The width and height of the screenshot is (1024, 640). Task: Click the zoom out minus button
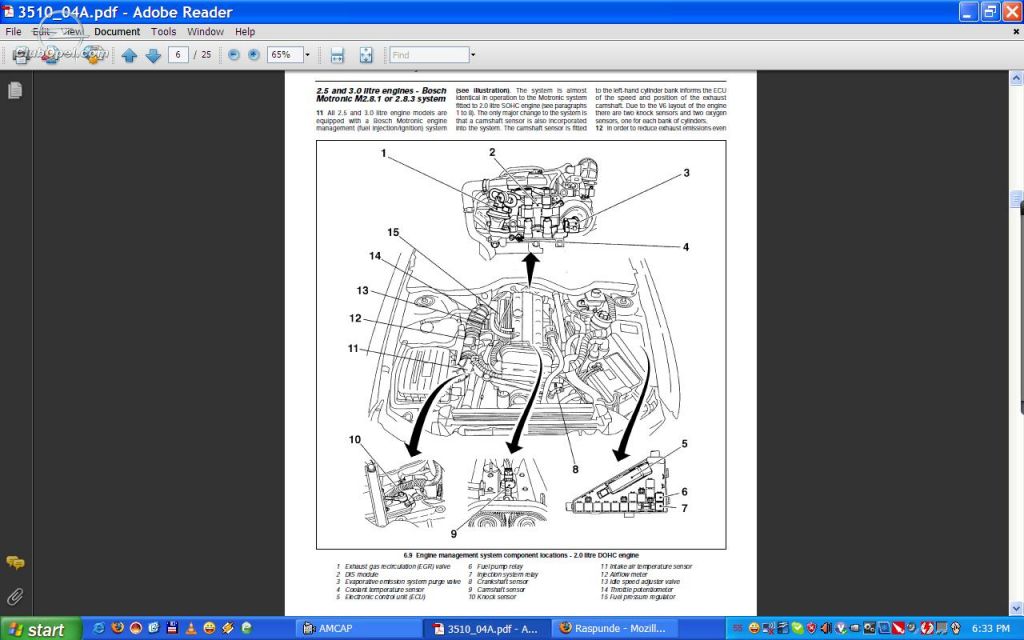click(x=234, y=55)
